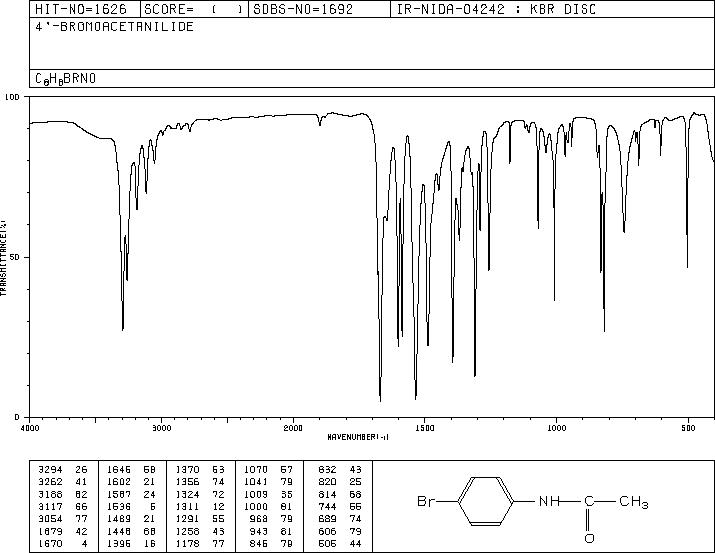The image size is (715, 553).
Task: Select peak value 689 in the table
Action: (327, 519)
